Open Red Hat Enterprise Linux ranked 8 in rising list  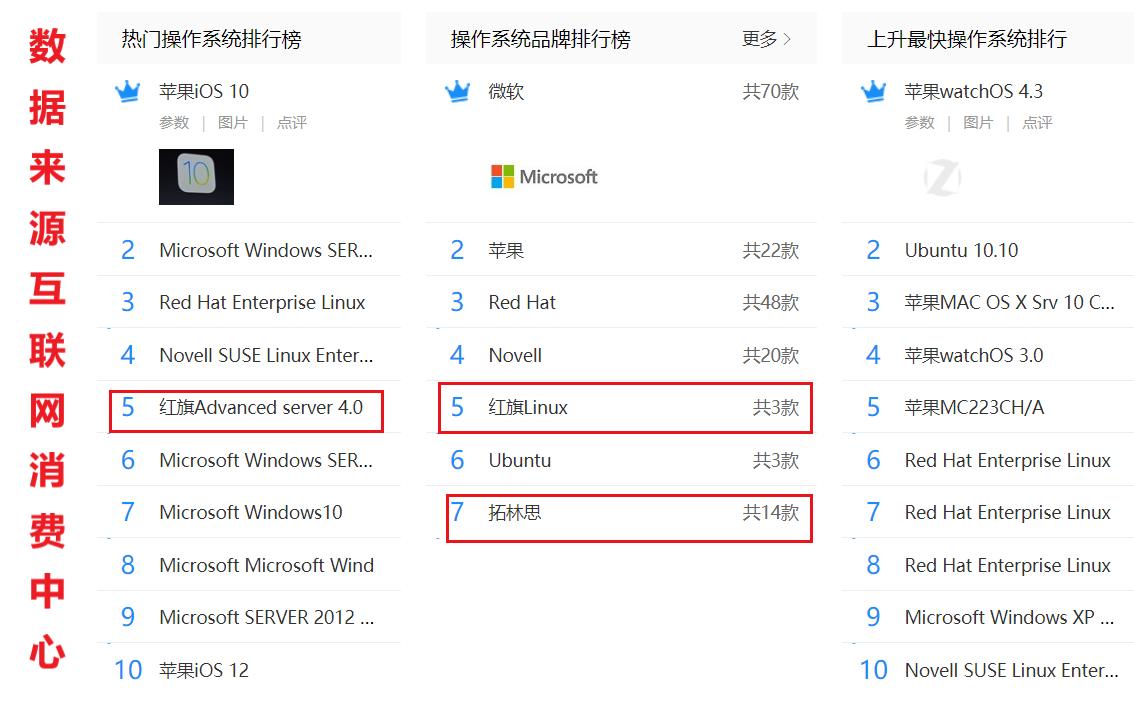1007,565
